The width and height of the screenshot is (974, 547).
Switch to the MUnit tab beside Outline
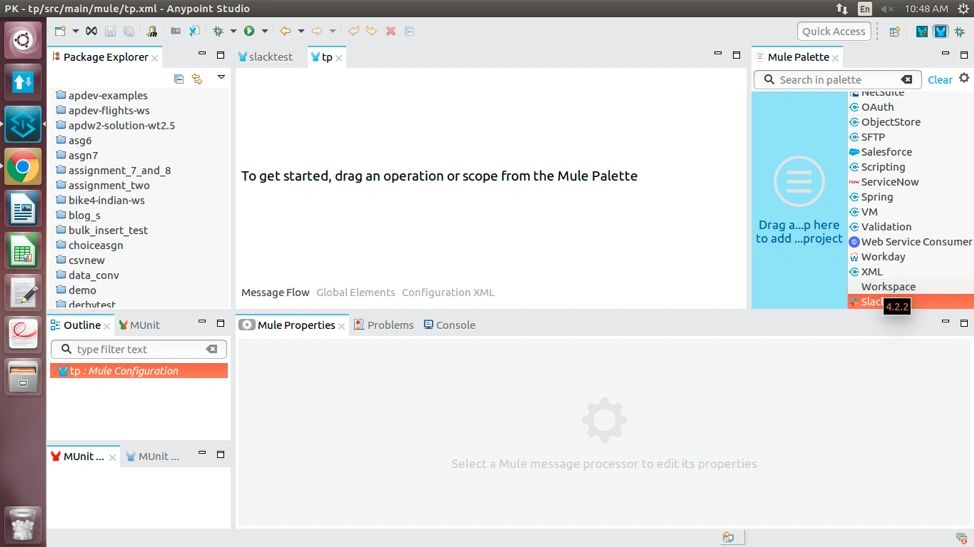139,325
